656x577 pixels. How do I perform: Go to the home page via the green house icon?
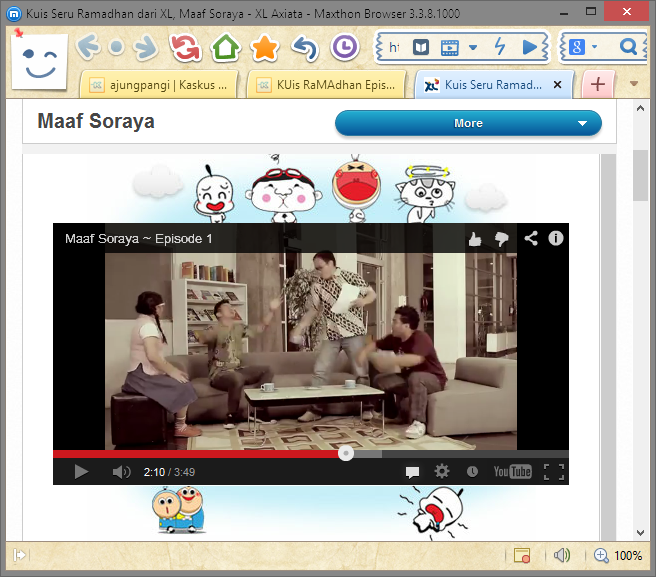click(225, 47)
